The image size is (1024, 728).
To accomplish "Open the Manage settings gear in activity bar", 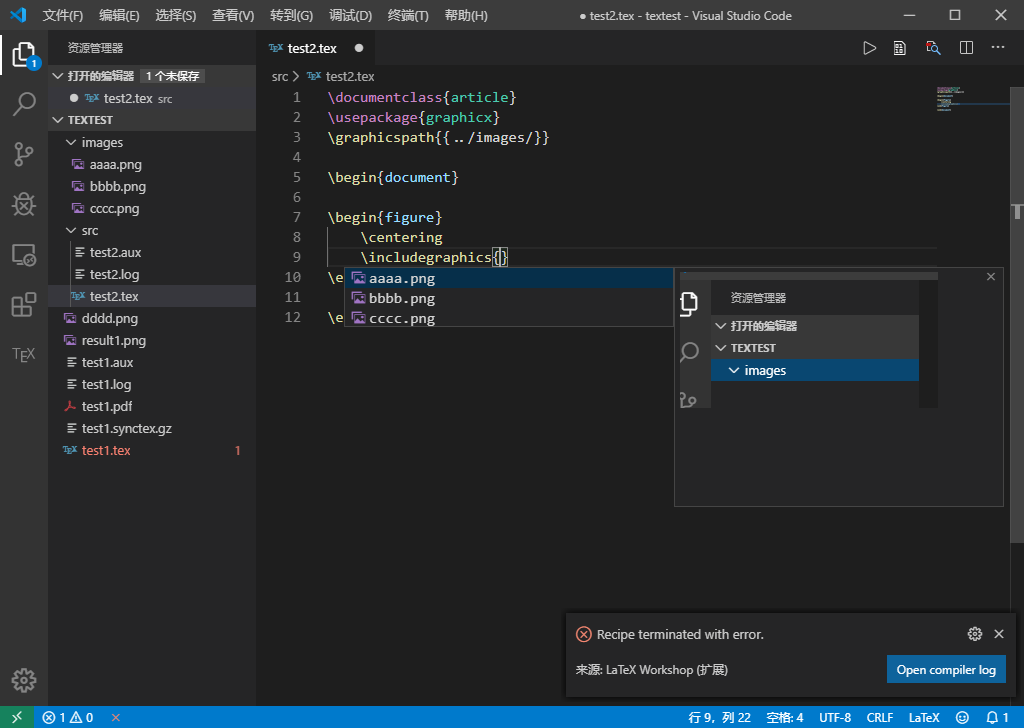I will coord(24,680).
